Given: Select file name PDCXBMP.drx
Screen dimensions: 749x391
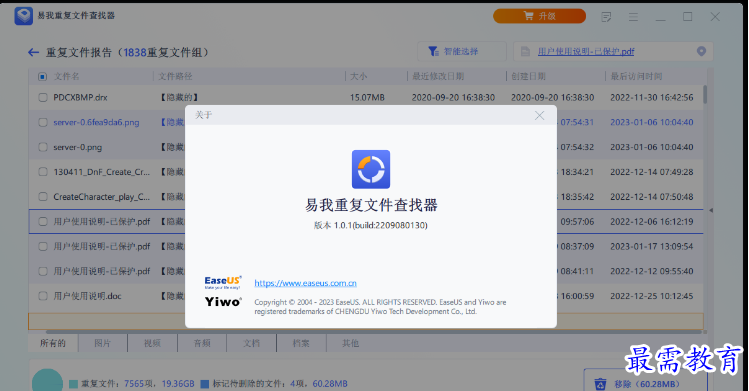Looking at the screenshot, I should [x=80, y=97].
